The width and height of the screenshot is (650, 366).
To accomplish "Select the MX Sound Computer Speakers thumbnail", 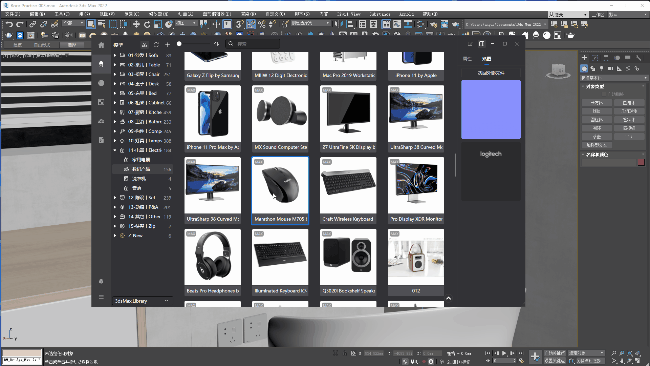I will point(280,119).
